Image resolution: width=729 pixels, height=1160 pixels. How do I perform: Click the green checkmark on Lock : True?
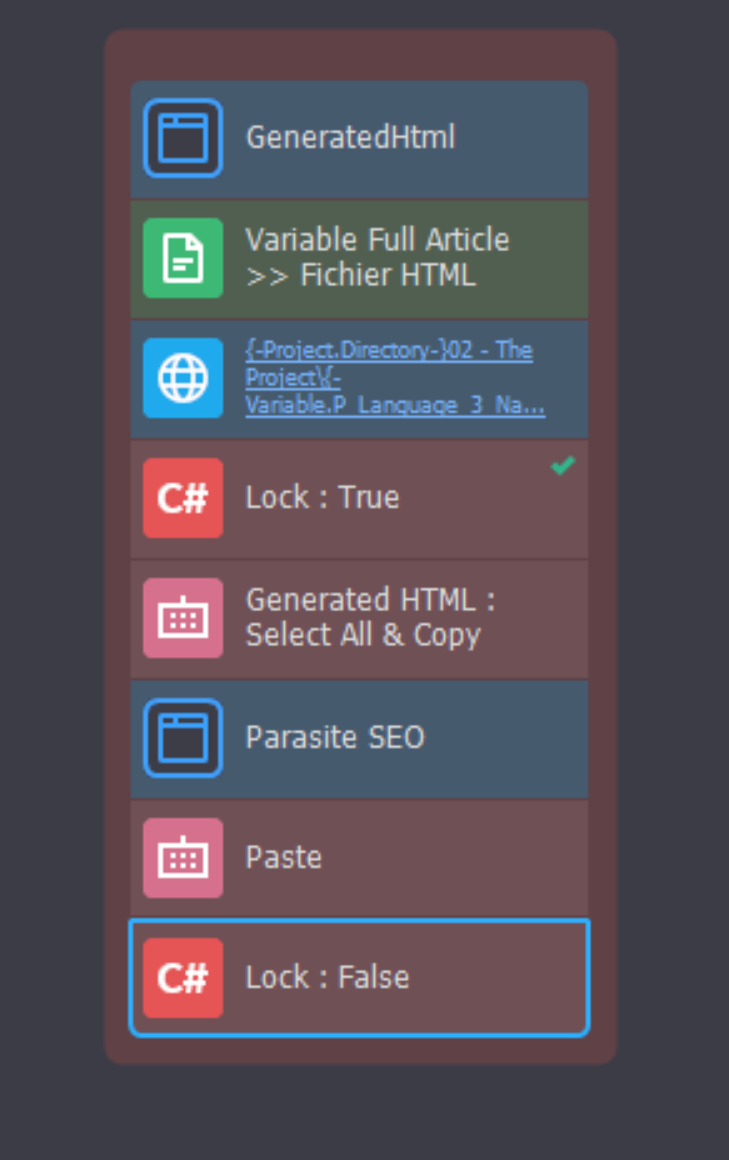point(563,466)
